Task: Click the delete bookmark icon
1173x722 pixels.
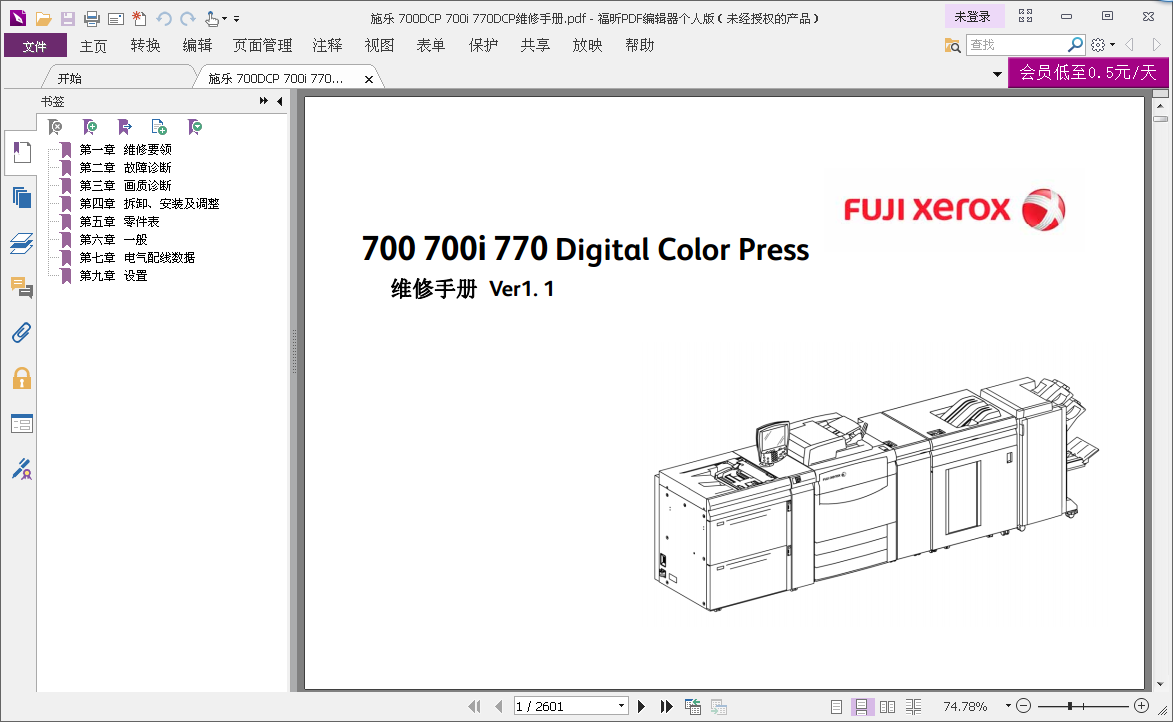Action: (55, 127)
